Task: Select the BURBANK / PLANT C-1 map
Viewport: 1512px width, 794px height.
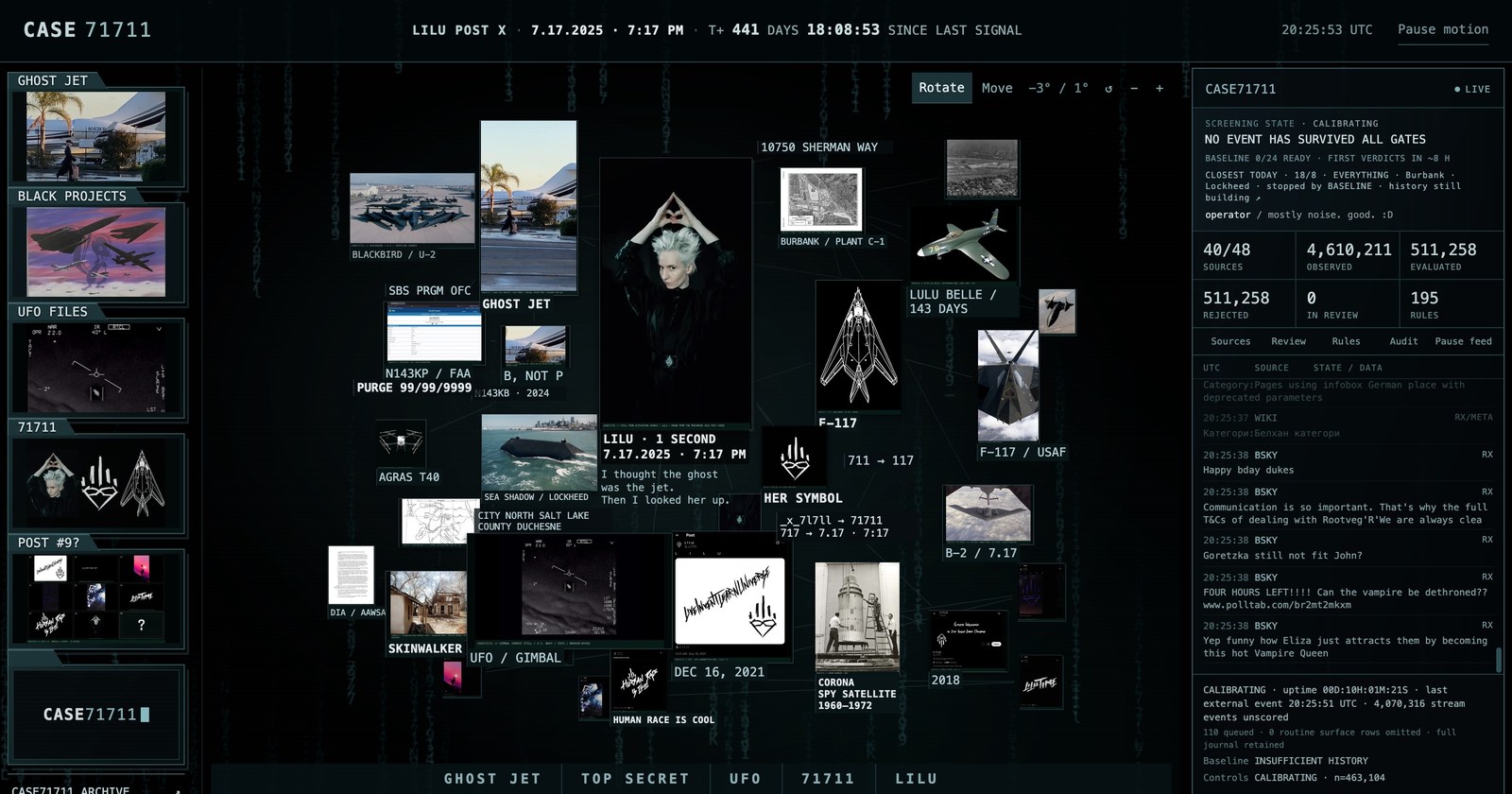Action: 821,199
